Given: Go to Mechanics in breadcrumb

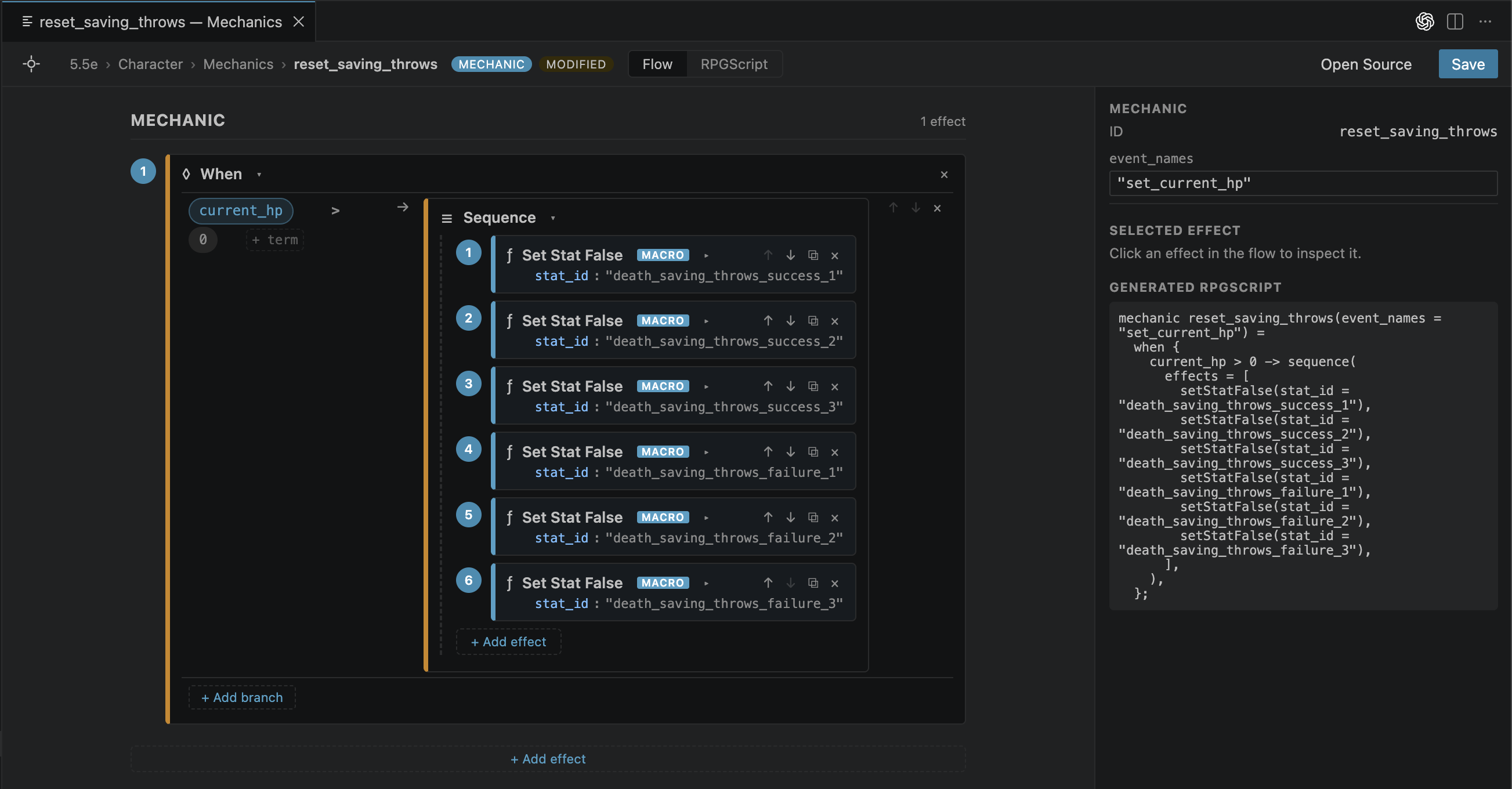Looking at the screenshot, I should click(238, 64).
